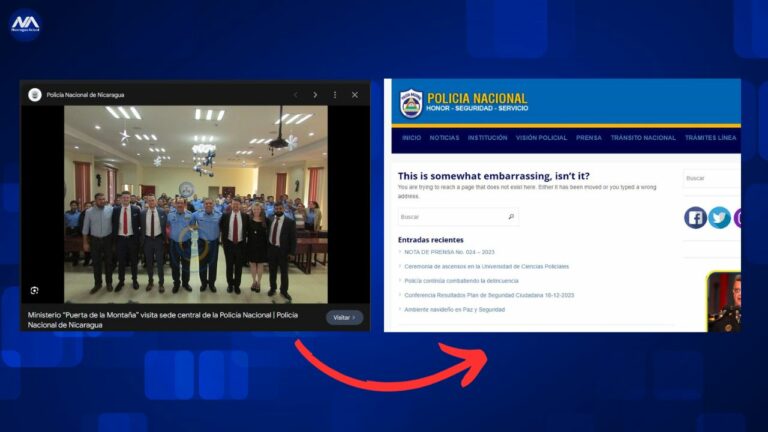The width and height of the screenshot is (768, 432).
Task: Click the Policía Nacional shield logo
Action: point(411,103)
